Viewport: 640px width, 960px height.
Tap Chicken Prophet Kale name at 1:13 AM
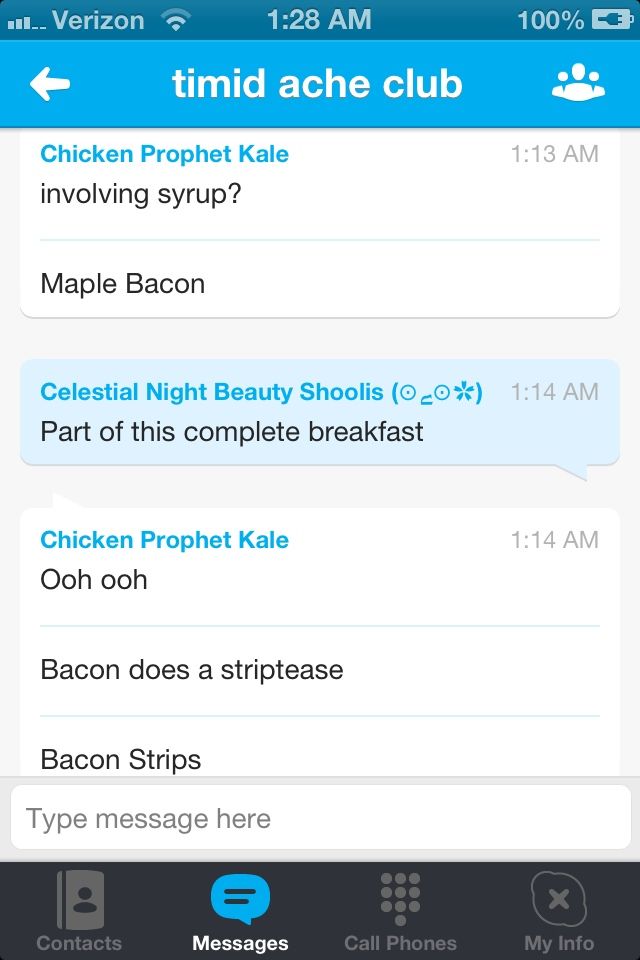[x=164, y=154]
